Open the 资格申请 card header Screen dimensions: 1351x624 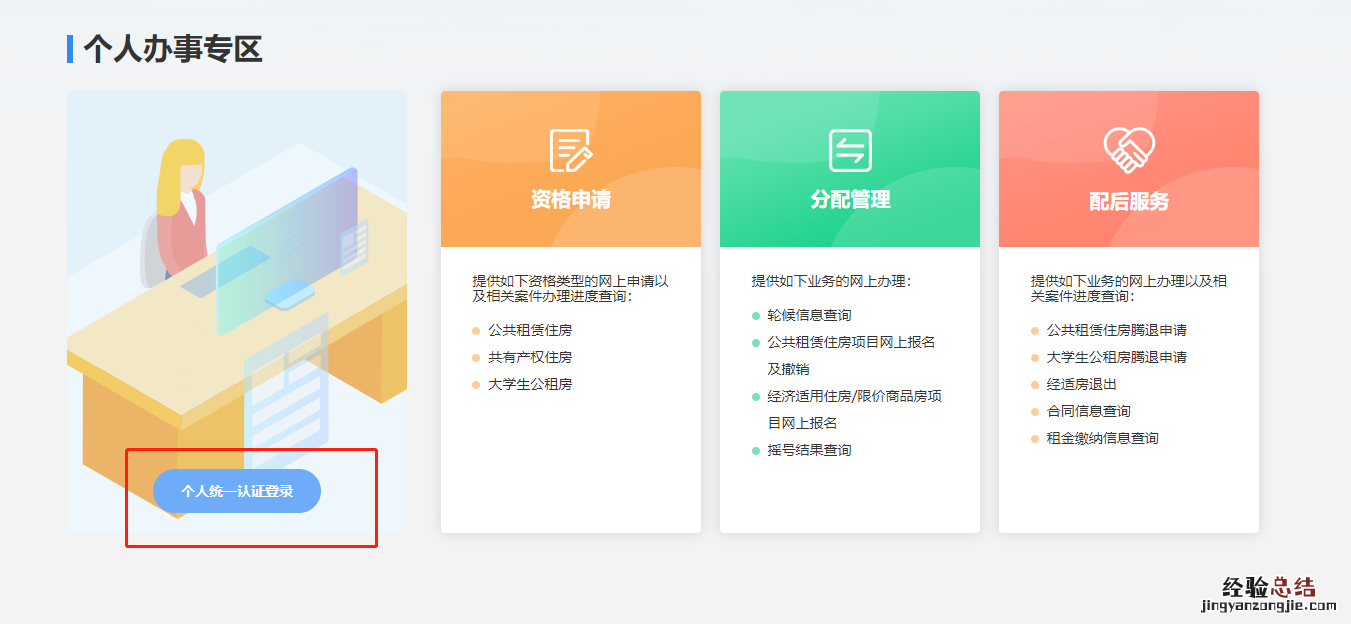point(571,199)
